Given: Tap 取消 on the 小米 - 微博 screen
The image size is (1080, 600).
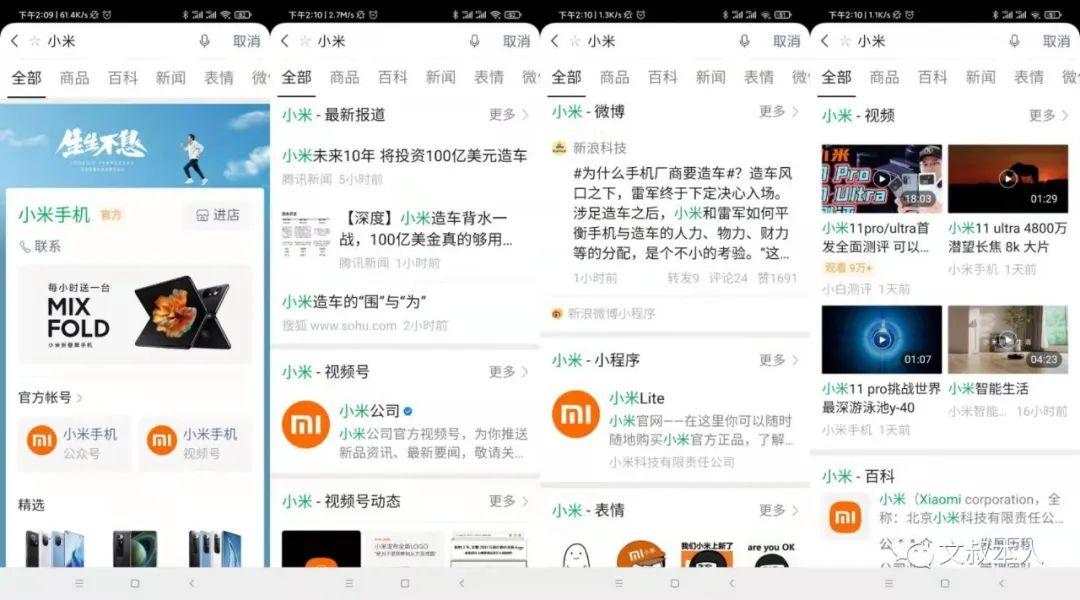Looking at the screenshot, I should click(x=787, y=41).
